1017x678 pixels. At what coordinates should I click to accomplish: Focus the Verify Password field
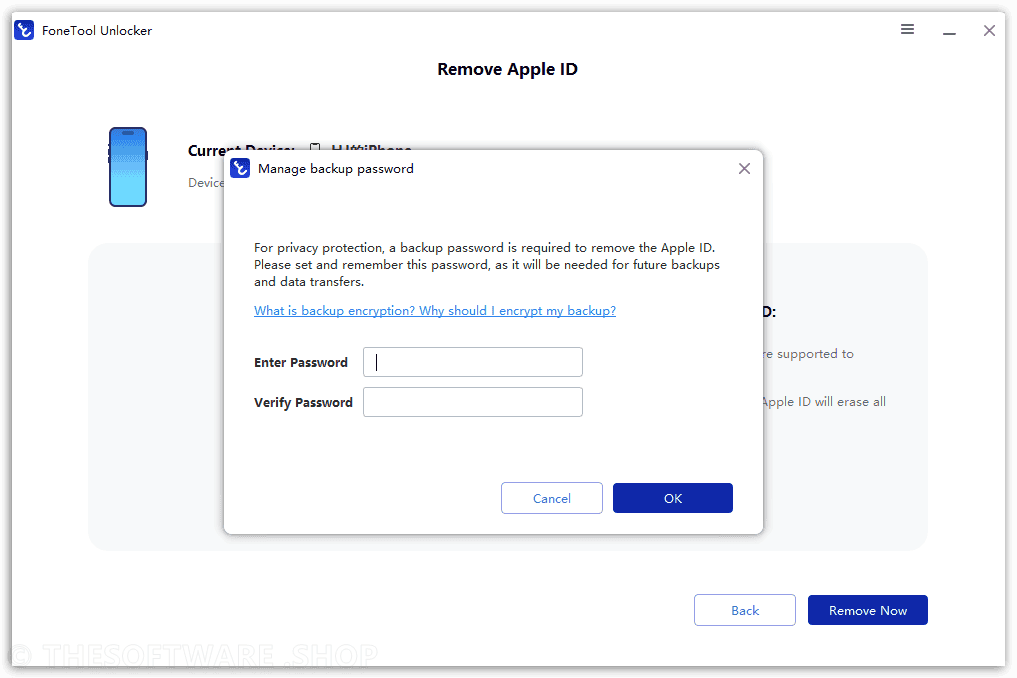(473, 402)
